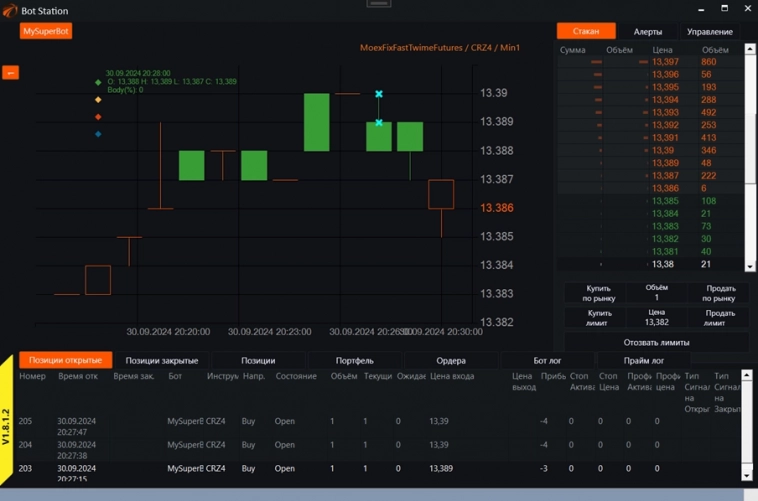The height and width of the screenshot is (501, 758).
Task: Click the orange collapse arrow left of chart
Action: click(x=11, y=72)
